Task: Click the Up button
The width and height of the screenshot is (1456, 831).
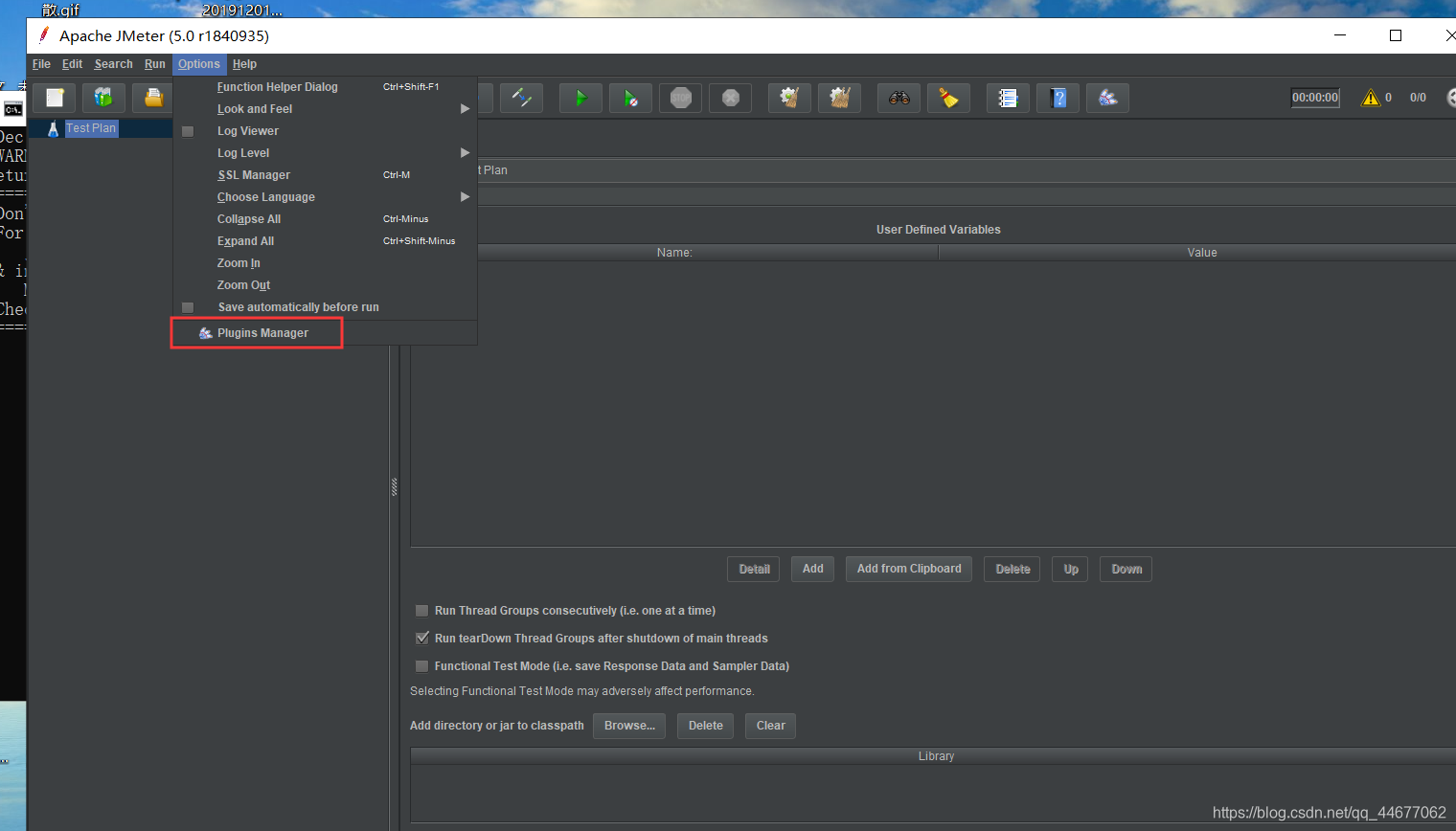Action: [1070, 570]
